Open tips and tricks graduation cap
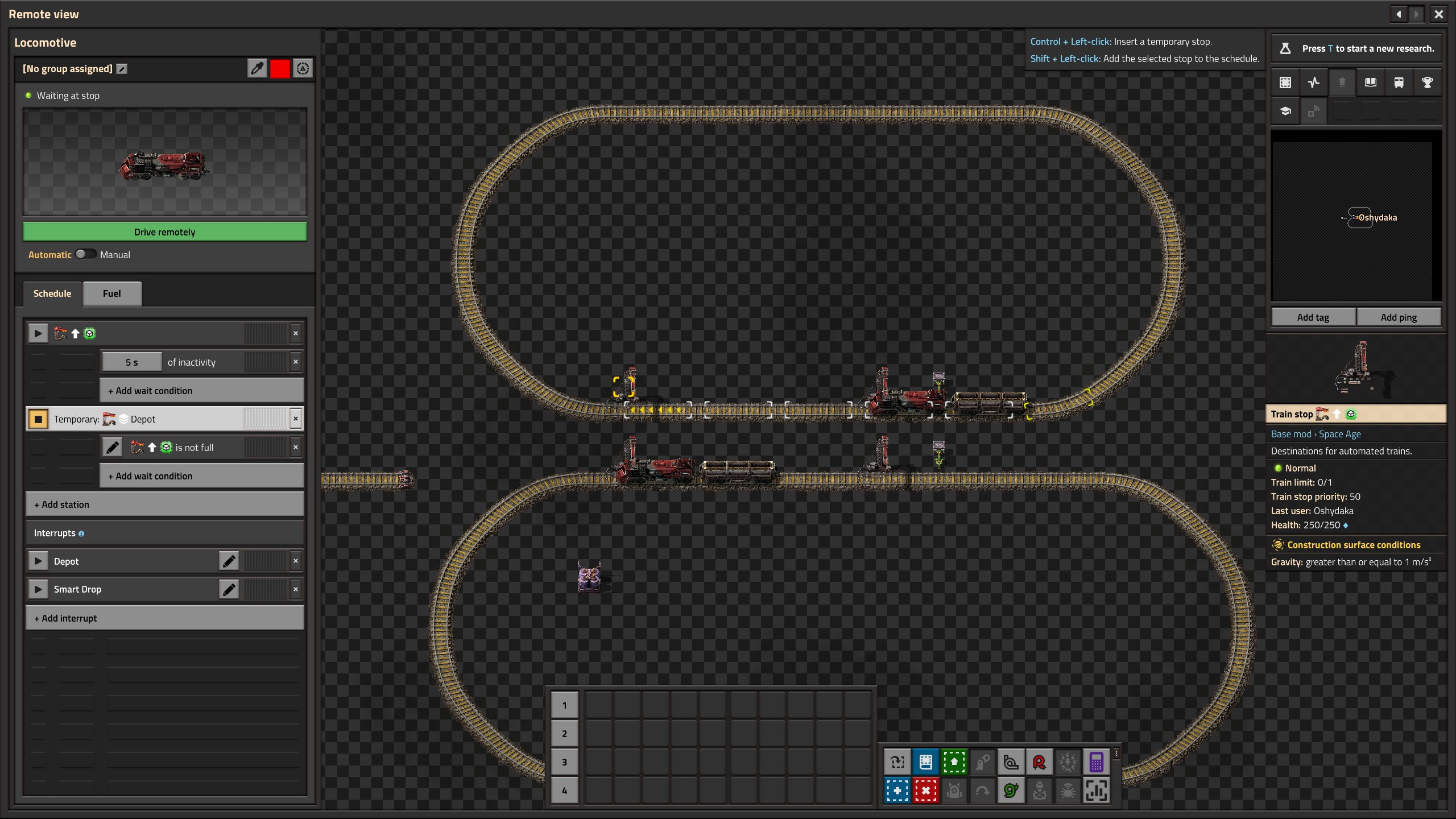 (1285, 111)
